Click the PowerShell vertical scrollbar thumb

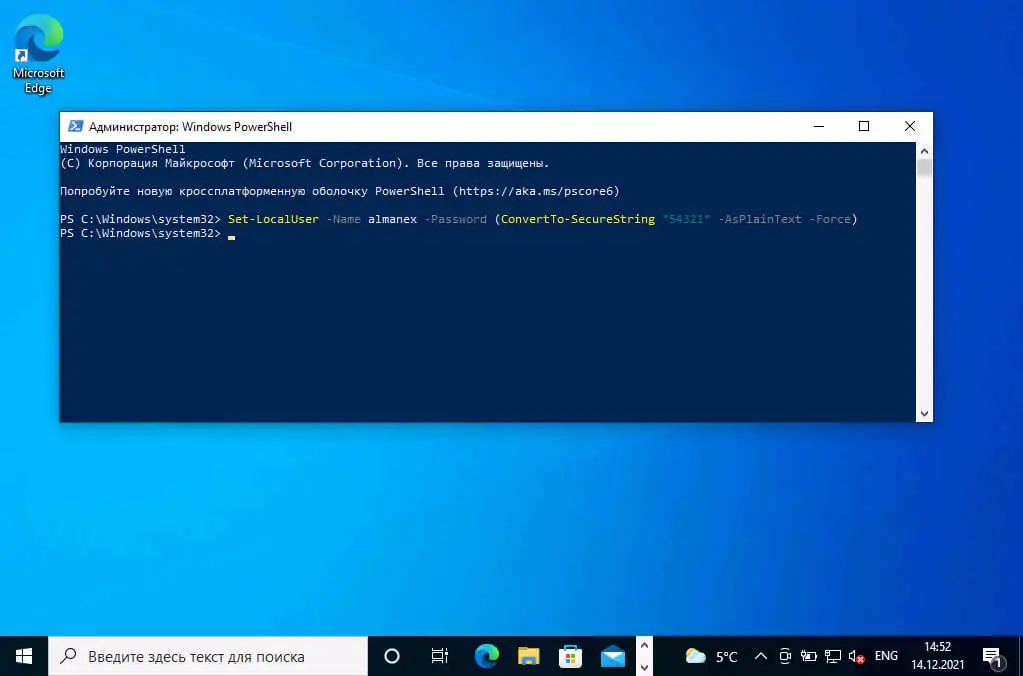point(924,168)
